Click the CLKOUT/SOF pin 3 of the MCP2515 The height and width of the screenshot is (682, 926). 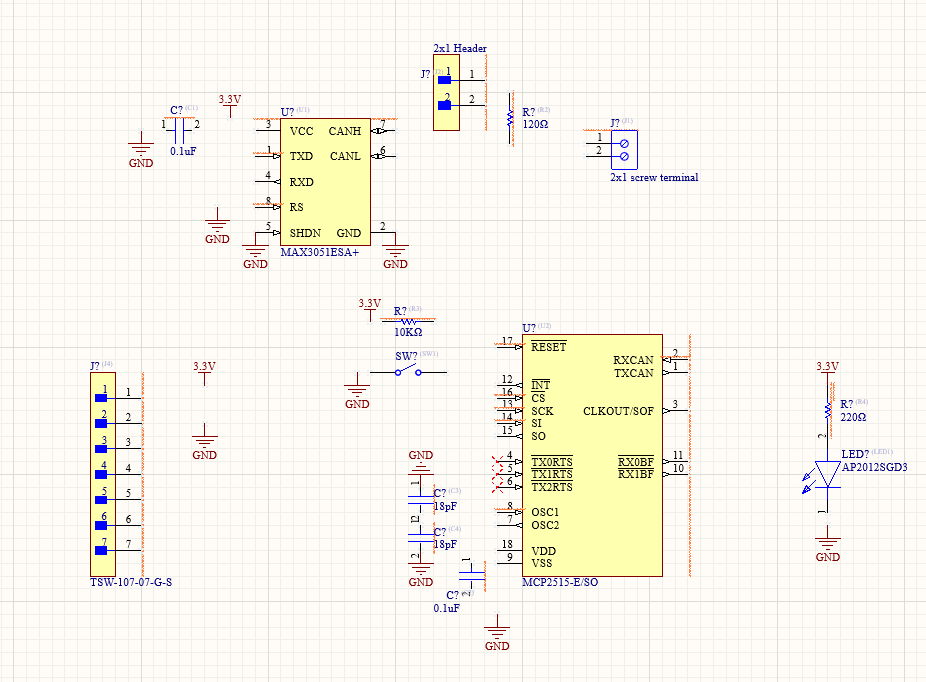click(675, 410)
